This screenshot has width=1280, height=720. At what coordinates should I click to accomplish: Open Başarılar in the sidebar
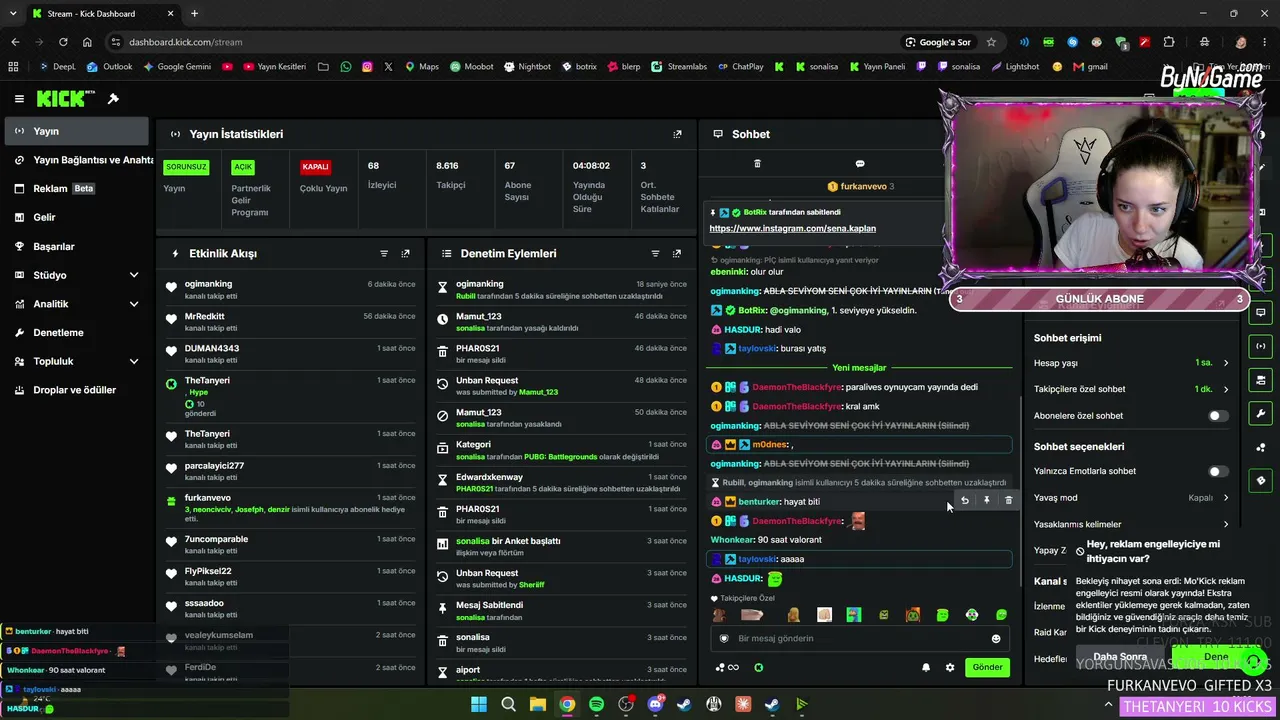coord(75,246)
